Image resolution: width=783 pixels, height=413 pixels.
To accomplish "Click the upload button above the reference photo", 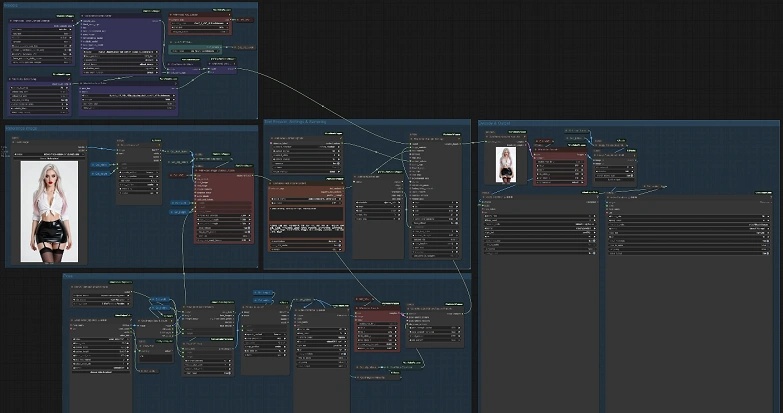I will pos(49,158).
